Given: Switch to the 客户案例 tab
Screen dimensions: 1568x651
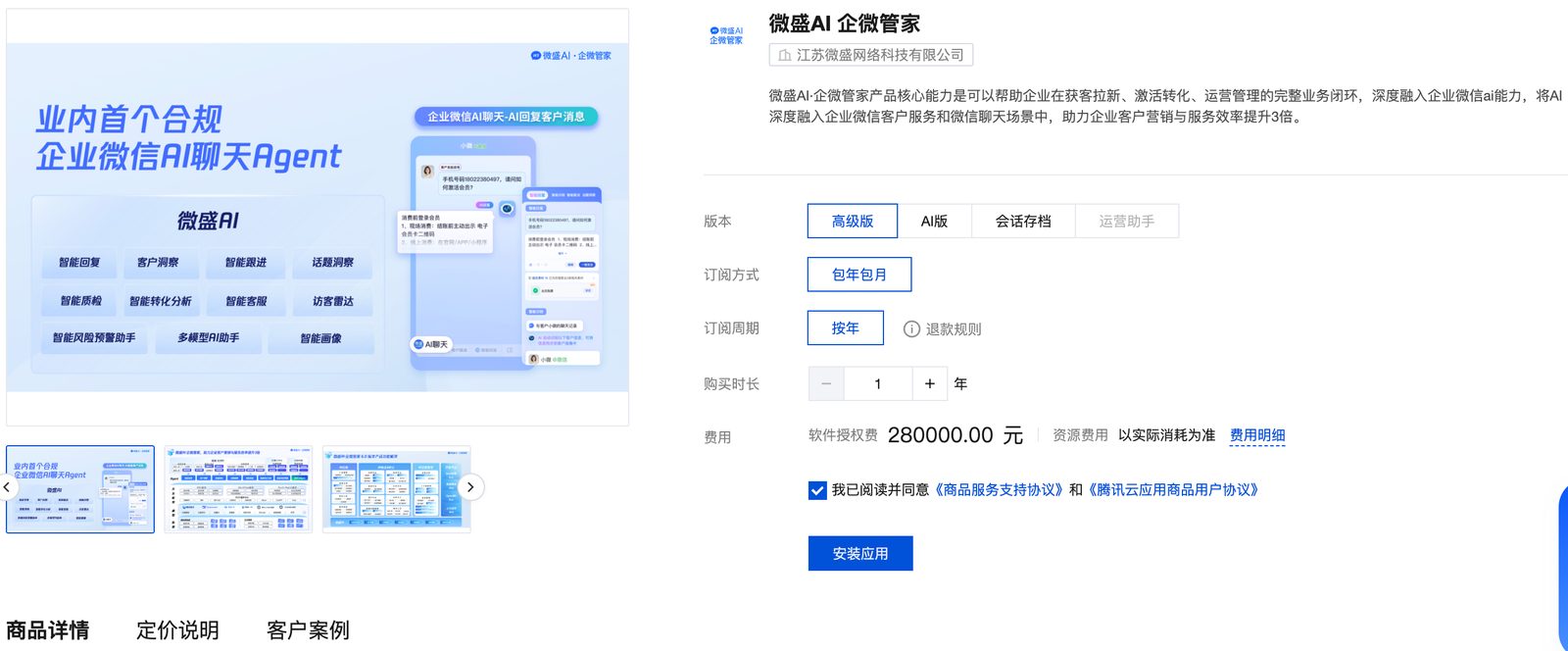Looking at the screenshot, I should tap(308, 630).
